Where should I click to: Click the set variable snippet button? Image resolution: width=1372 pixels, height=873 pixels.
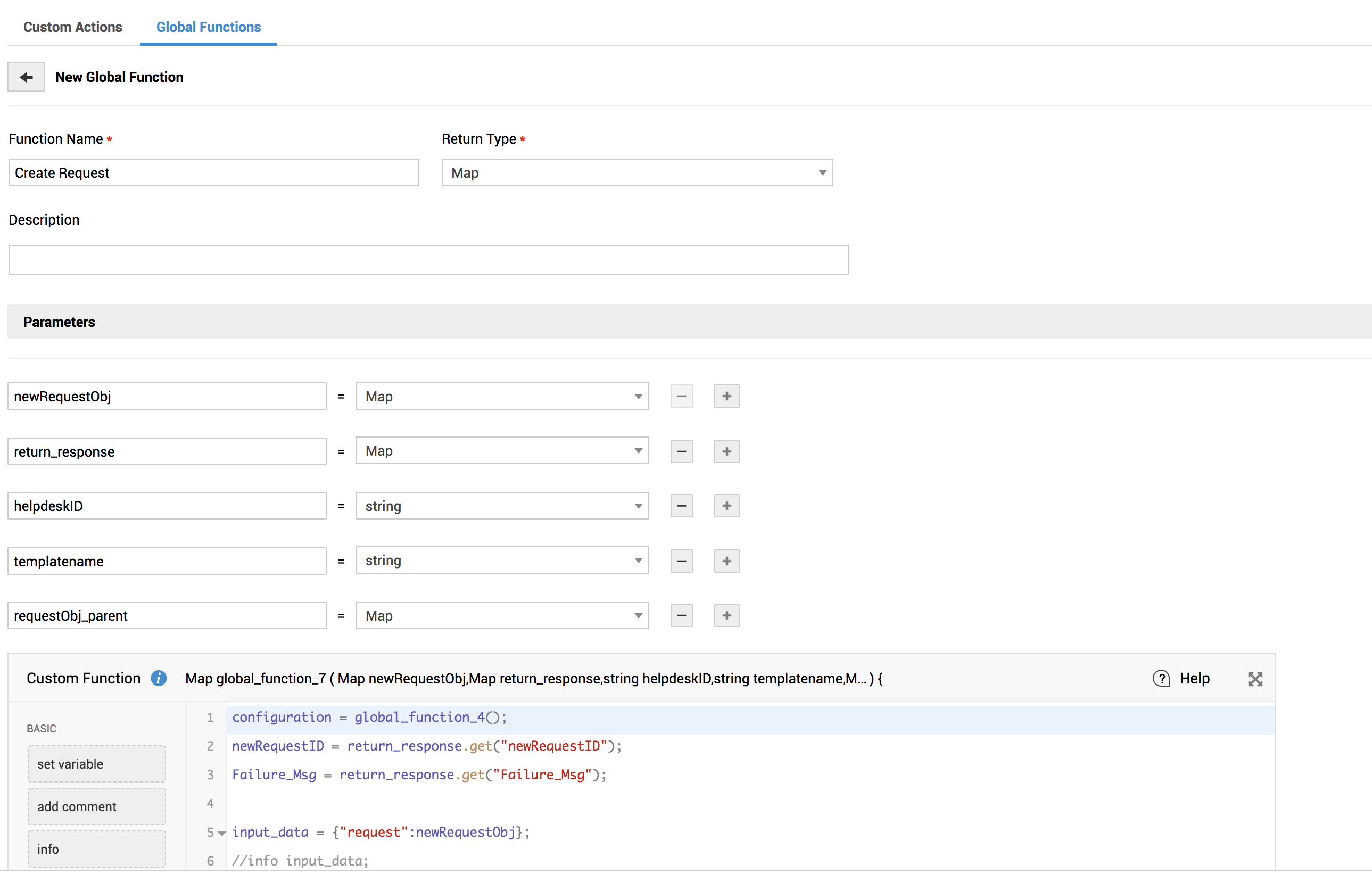click(x=96, y=763)
